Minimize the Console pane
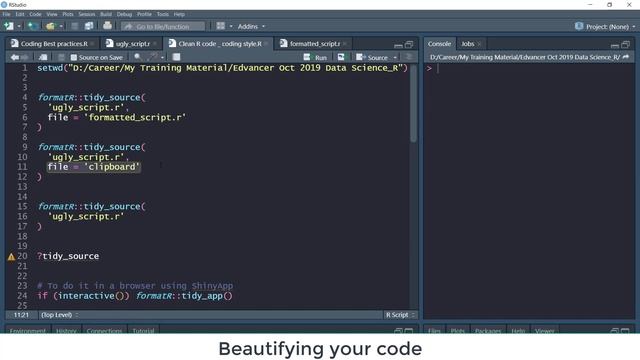Viewport: 640px width, 360px height. tap(615, 45)
